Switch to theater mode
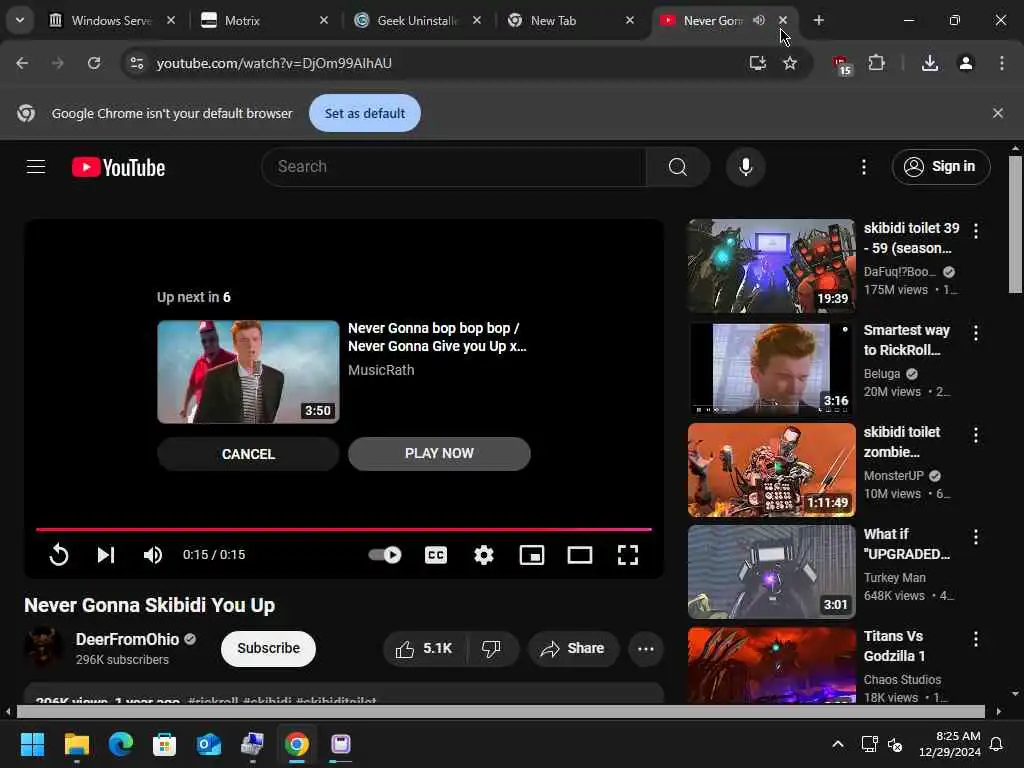Viewport: 1024px width, 768px height. click(x=580, y=555)
